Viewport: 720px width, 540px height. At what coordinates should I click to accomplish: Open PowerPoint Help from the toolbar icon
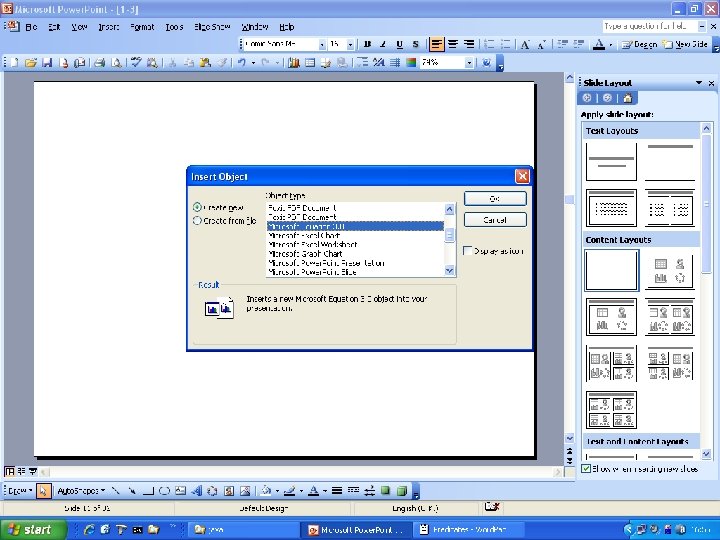point(486,62)
